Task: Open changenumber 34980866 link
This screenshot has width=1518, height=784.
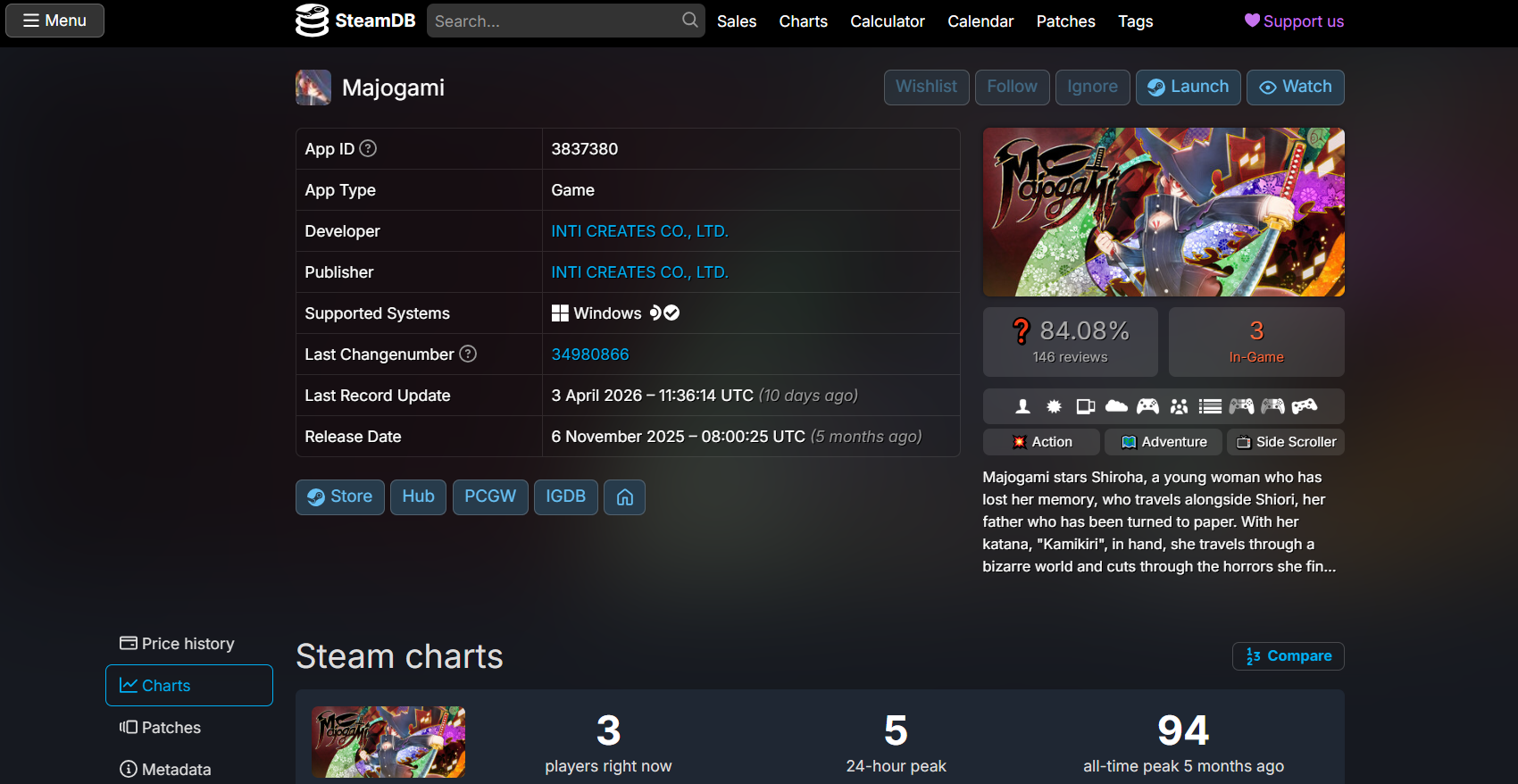Action: [590, 354]
